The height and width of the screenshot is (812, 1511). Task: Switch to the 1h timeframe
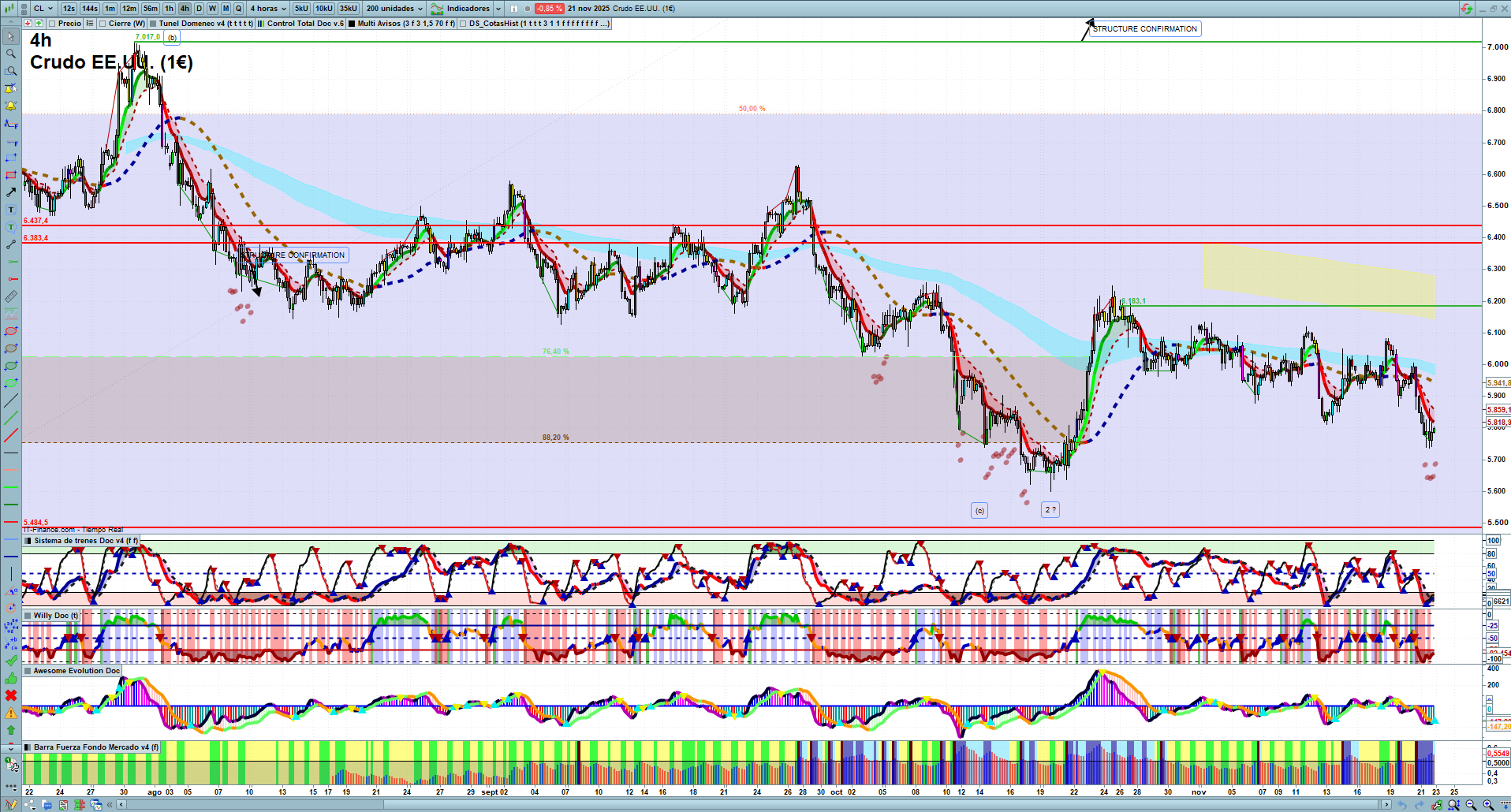tap(169, 9)
